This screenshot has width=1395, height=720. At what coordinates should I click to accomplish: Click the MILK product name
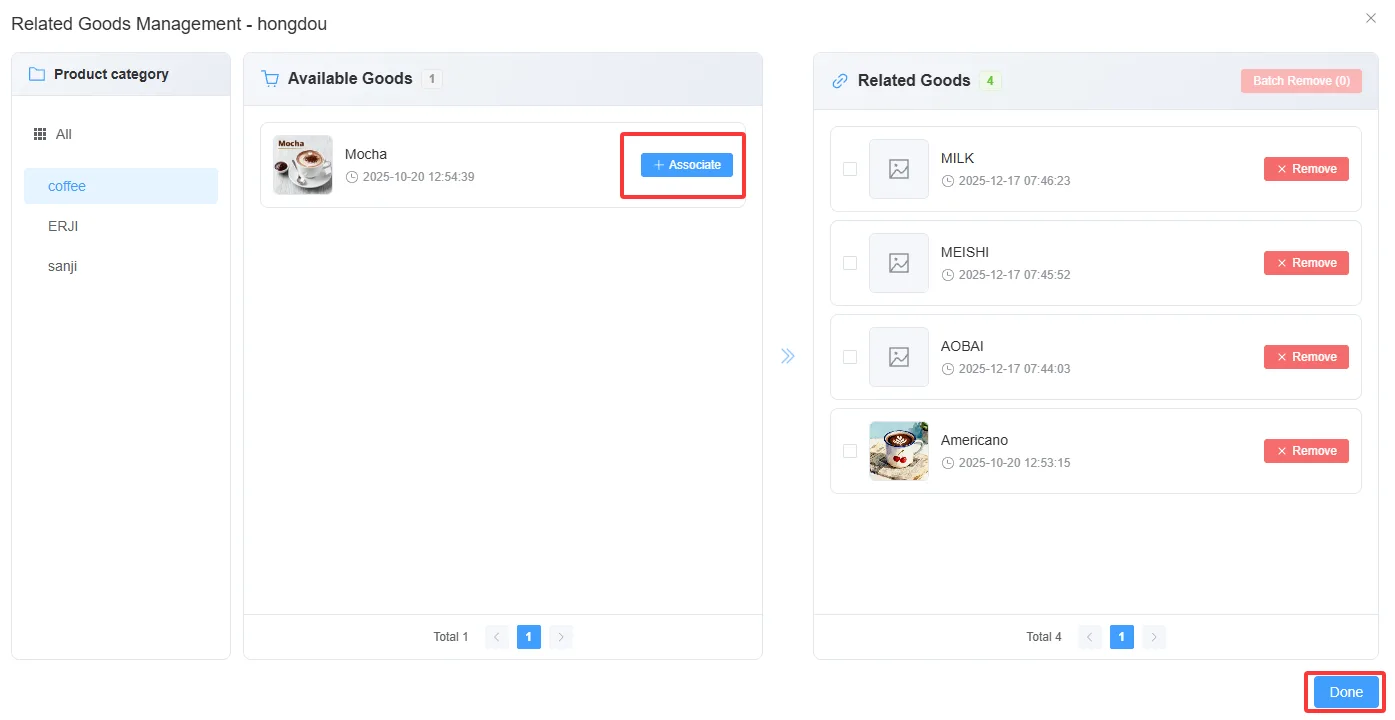click(x=958, y=158)
